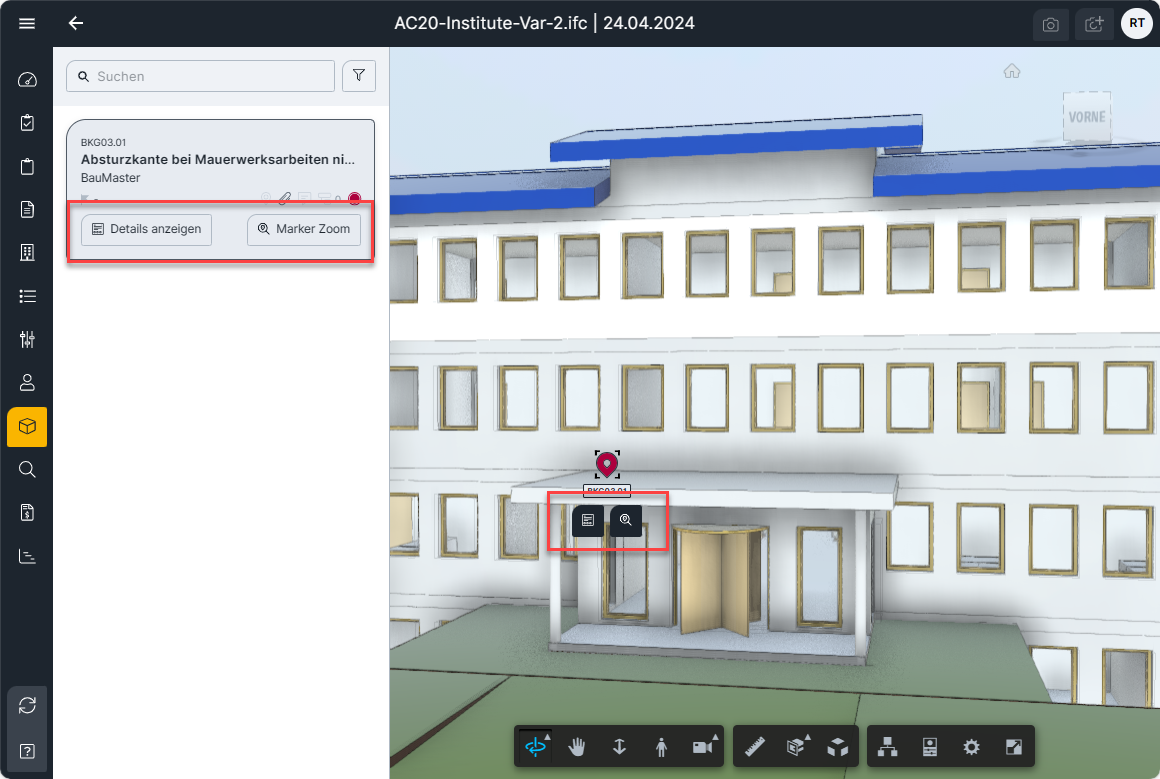Click the Details anzeigen button
This screenshot has height=779, width=1160.
coord(146,229)
